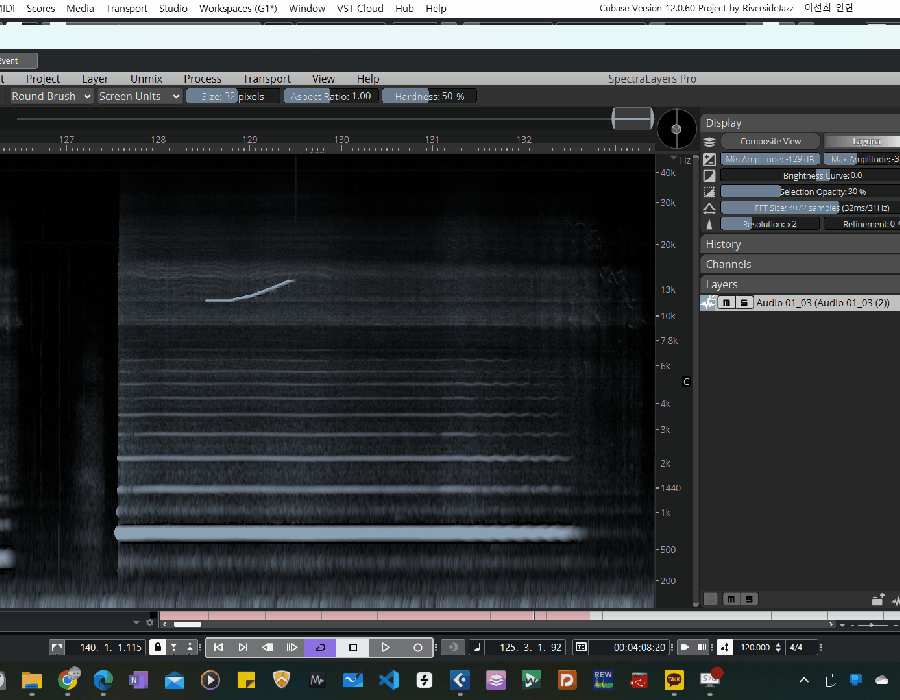Click the horizontal zoom slider handle above ruler
Image resolution: width=900 pixels, height=700 pixels.
tap(633, 119)
